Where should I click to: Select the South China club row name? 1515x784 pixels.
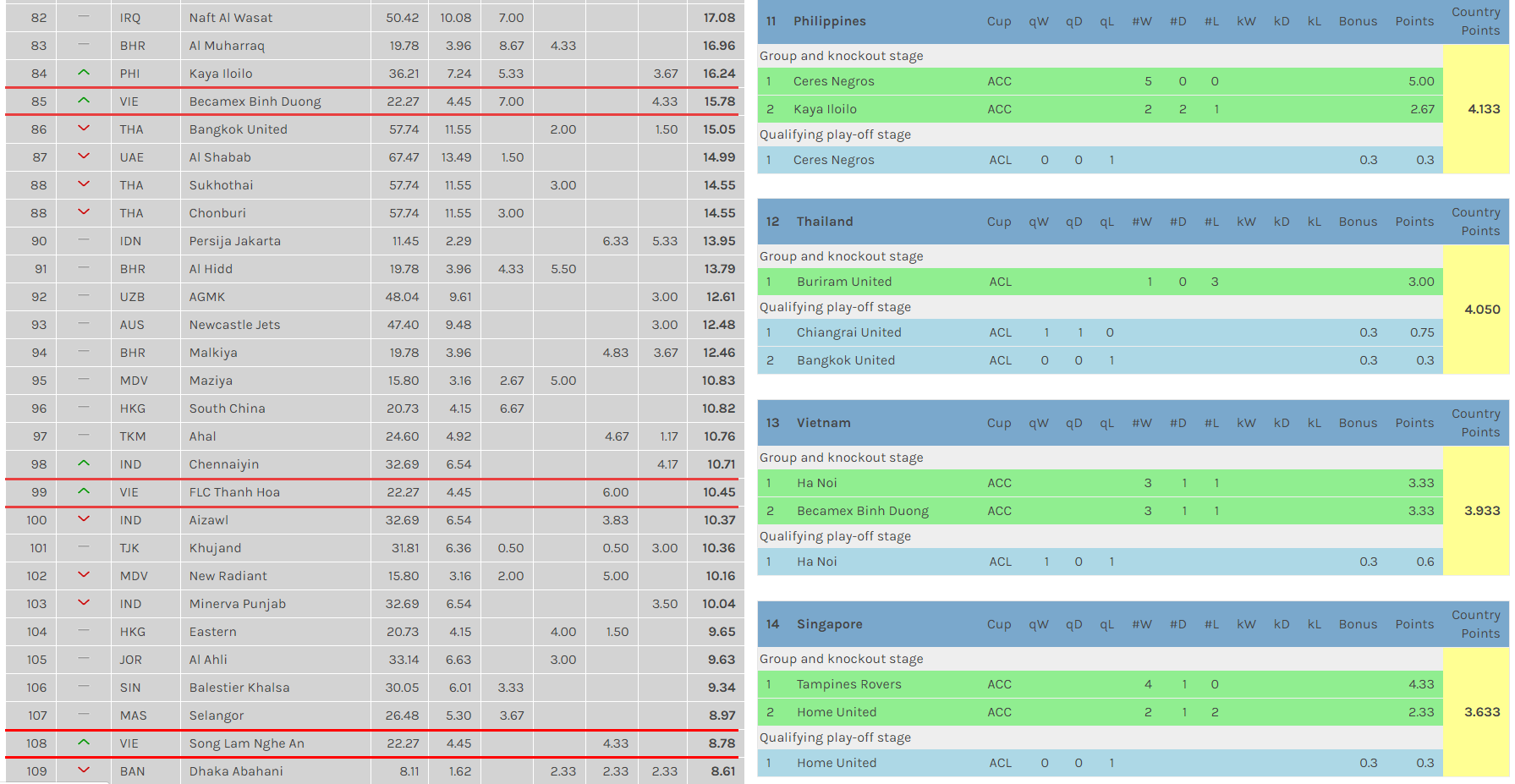(227, 408)
